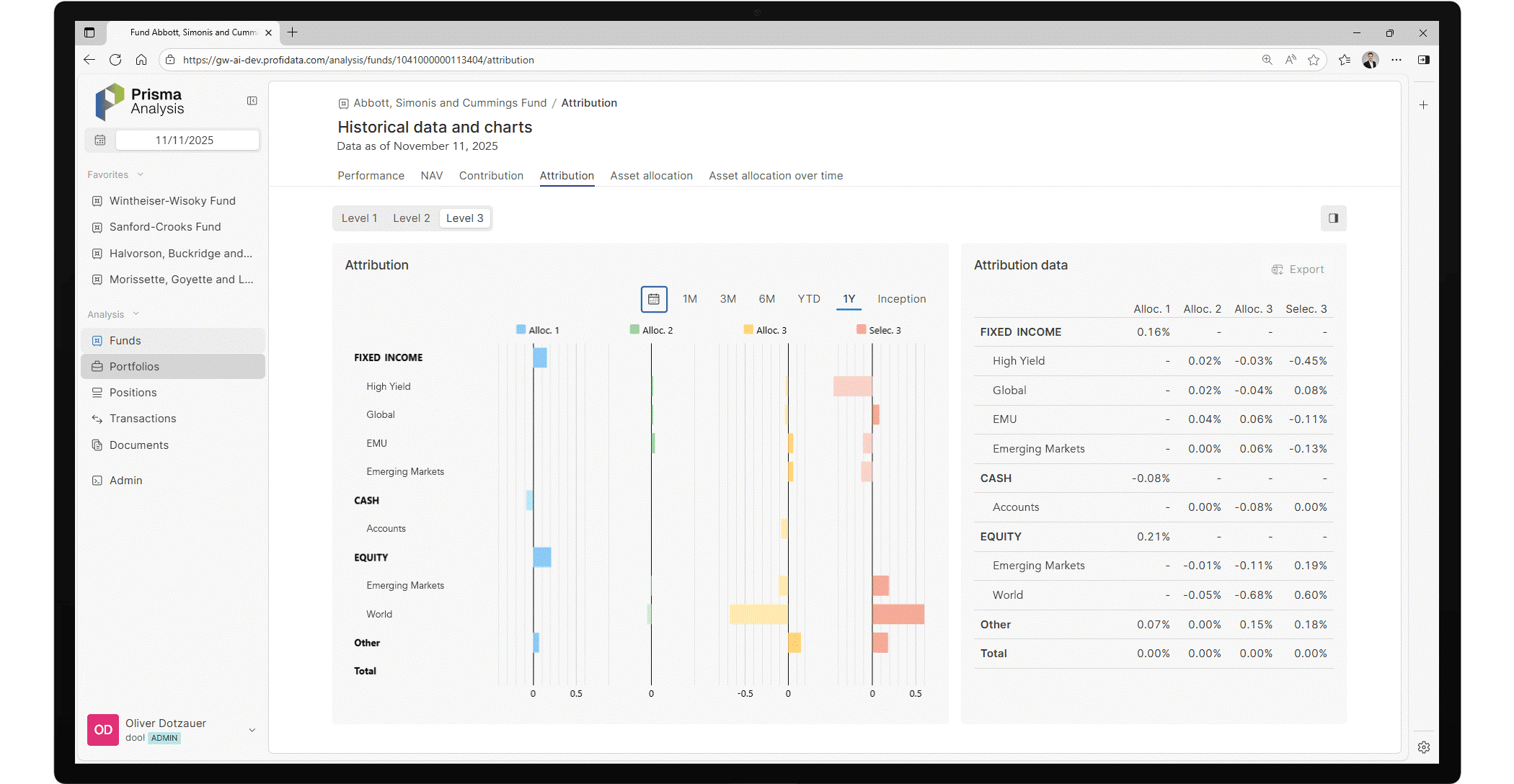Open Portfolios from the sidebar
Screen dimensions: 1514x784
pyautogui.click(x=134, y=366)
